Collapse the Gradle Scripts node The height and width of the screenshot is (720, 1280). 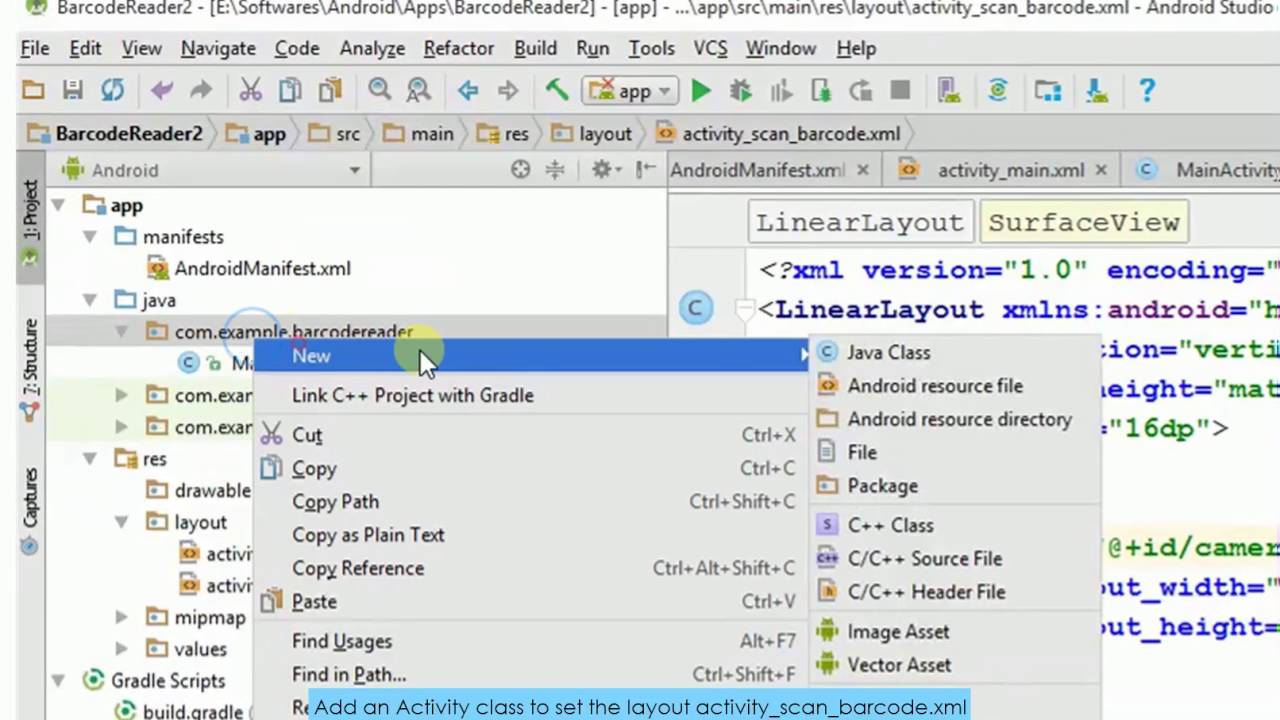click(x=58, y=681)
